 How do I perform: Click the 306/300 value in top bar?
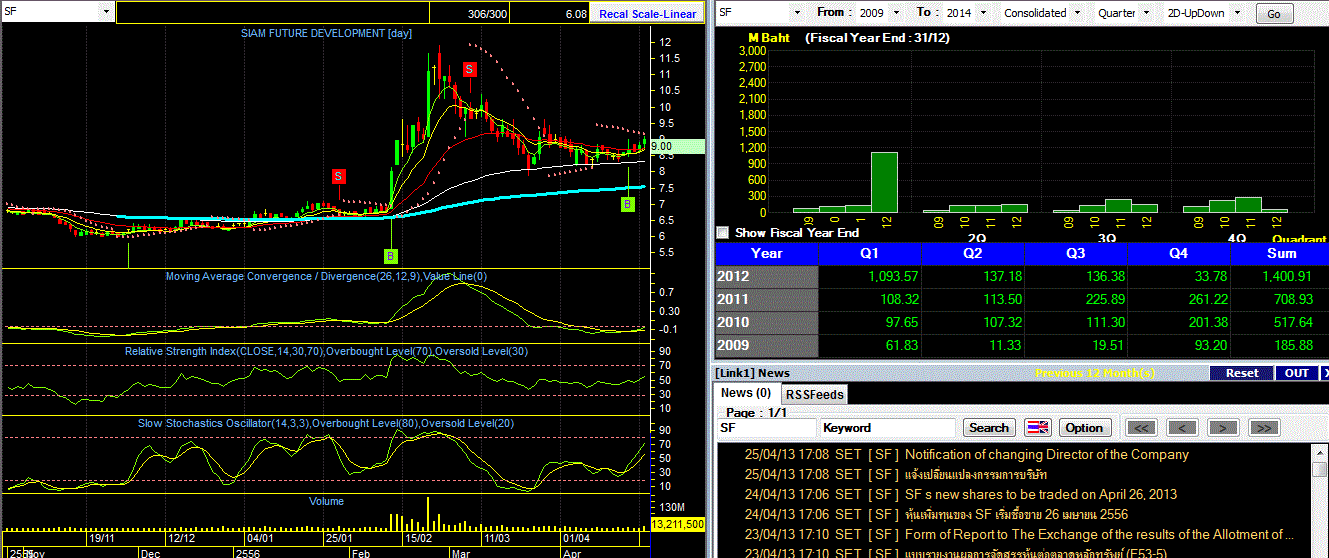click(487, 14)
